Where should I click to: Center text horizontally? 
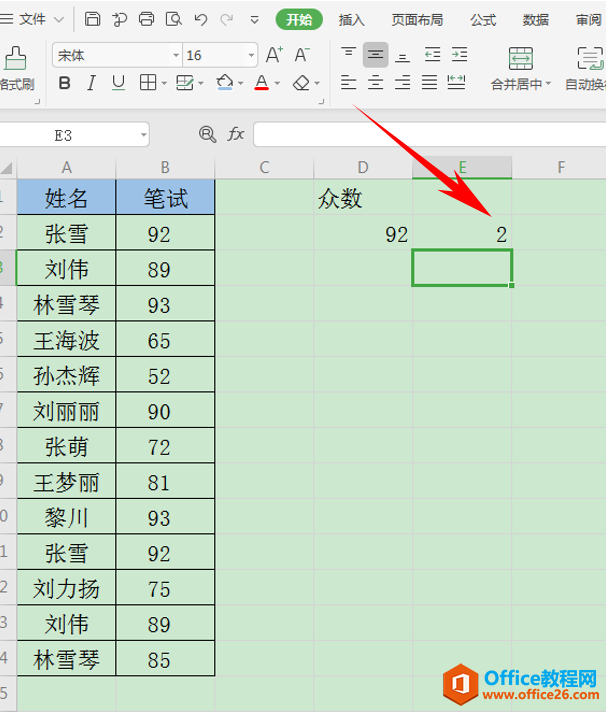point(375,82)
